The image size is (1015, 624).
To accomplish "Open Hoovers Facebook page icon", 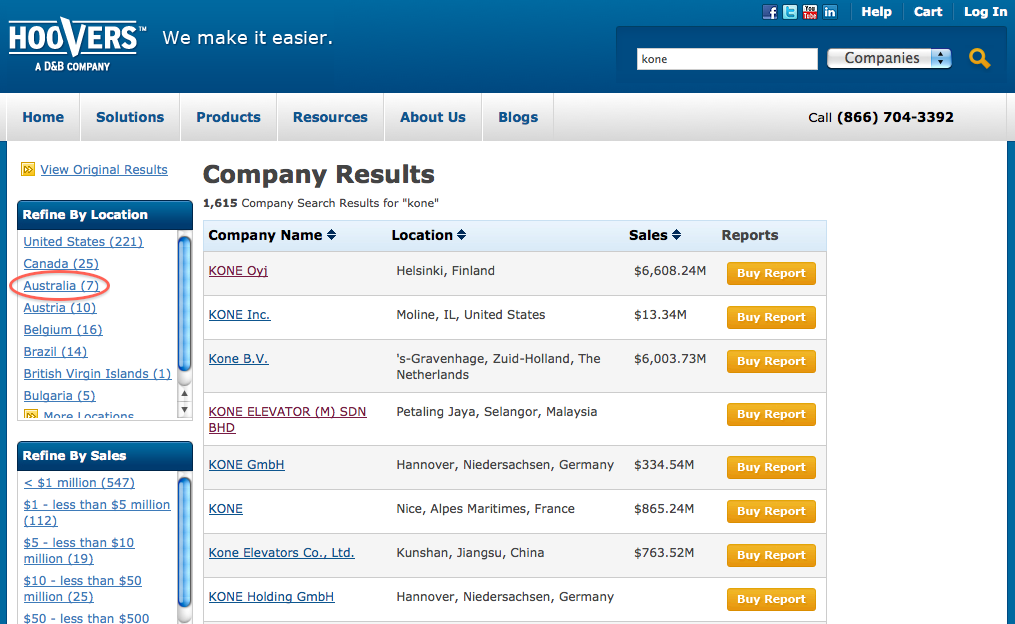I will click(x=770, y=12).
